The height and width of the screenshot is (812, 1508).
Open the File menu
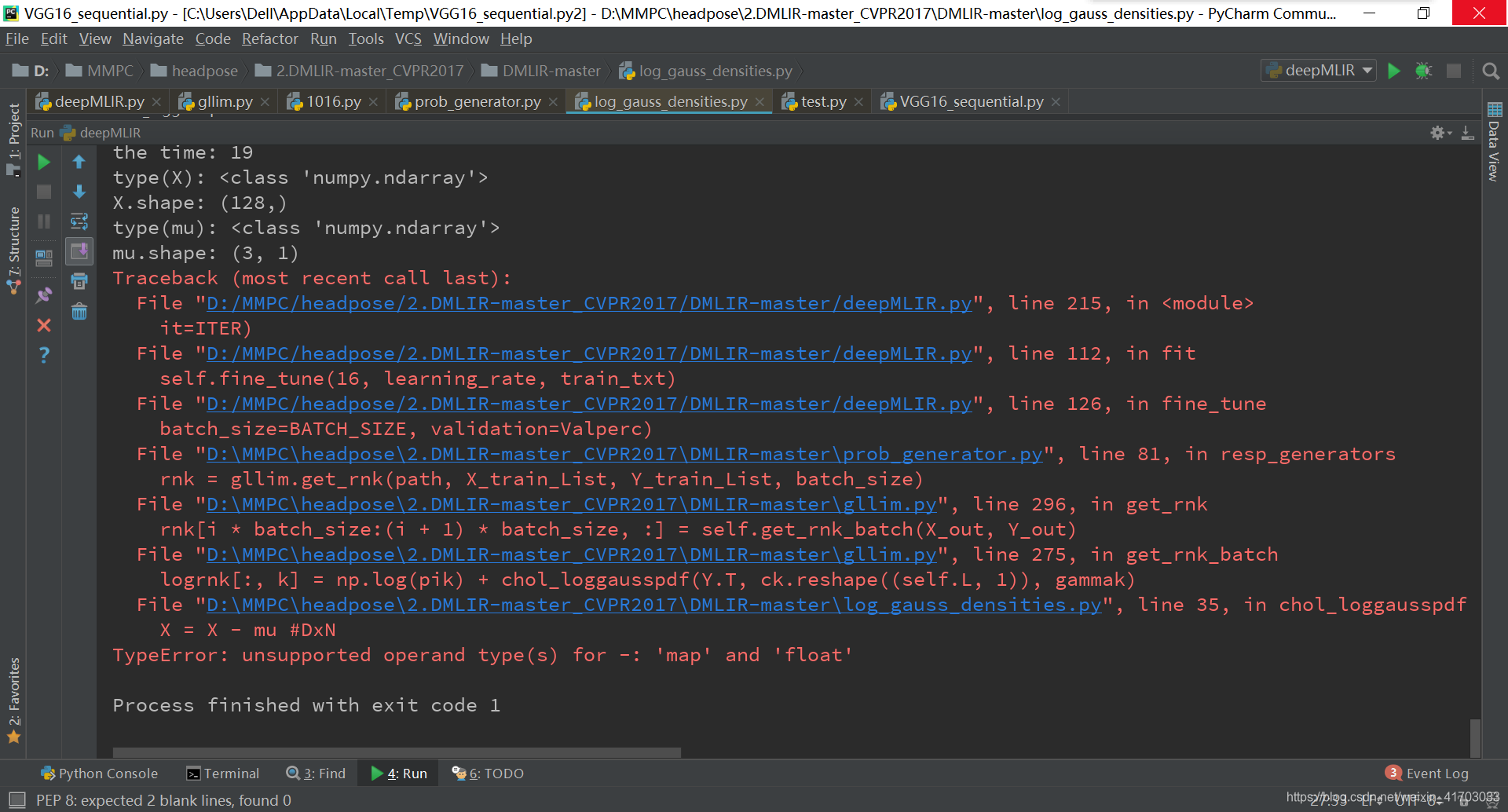coord(16,38)
